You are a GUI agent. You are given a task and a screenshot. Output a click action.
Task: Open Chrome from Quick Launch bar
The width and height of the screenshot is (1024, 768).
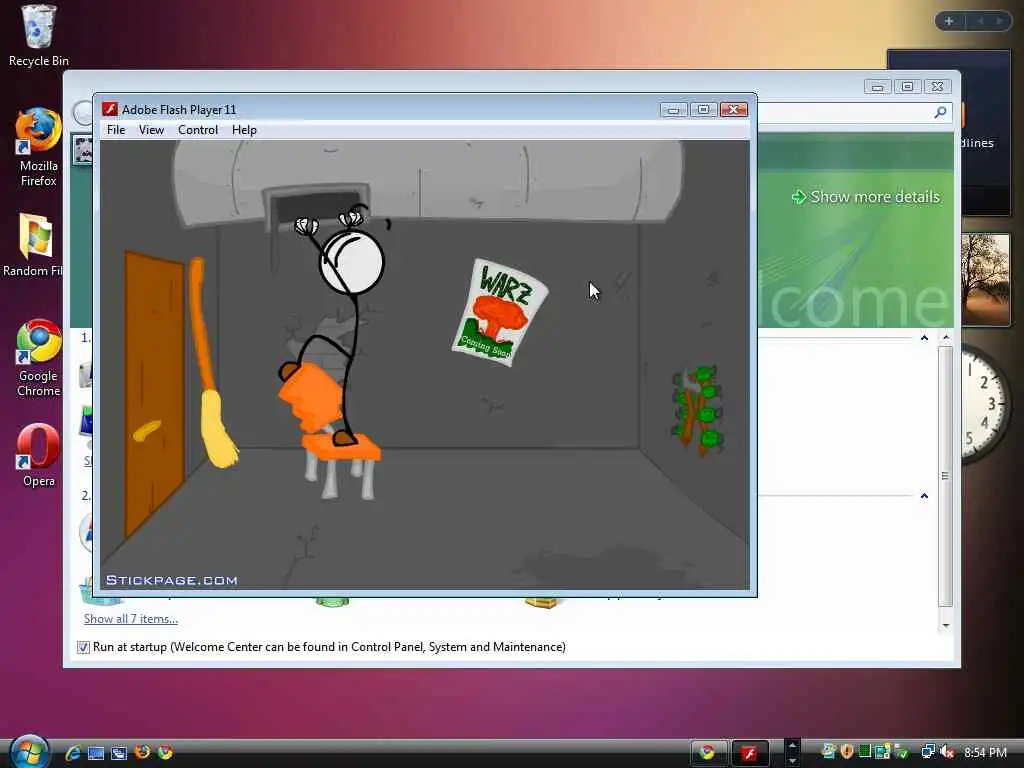pyautogui.click(x=165, y=752)
